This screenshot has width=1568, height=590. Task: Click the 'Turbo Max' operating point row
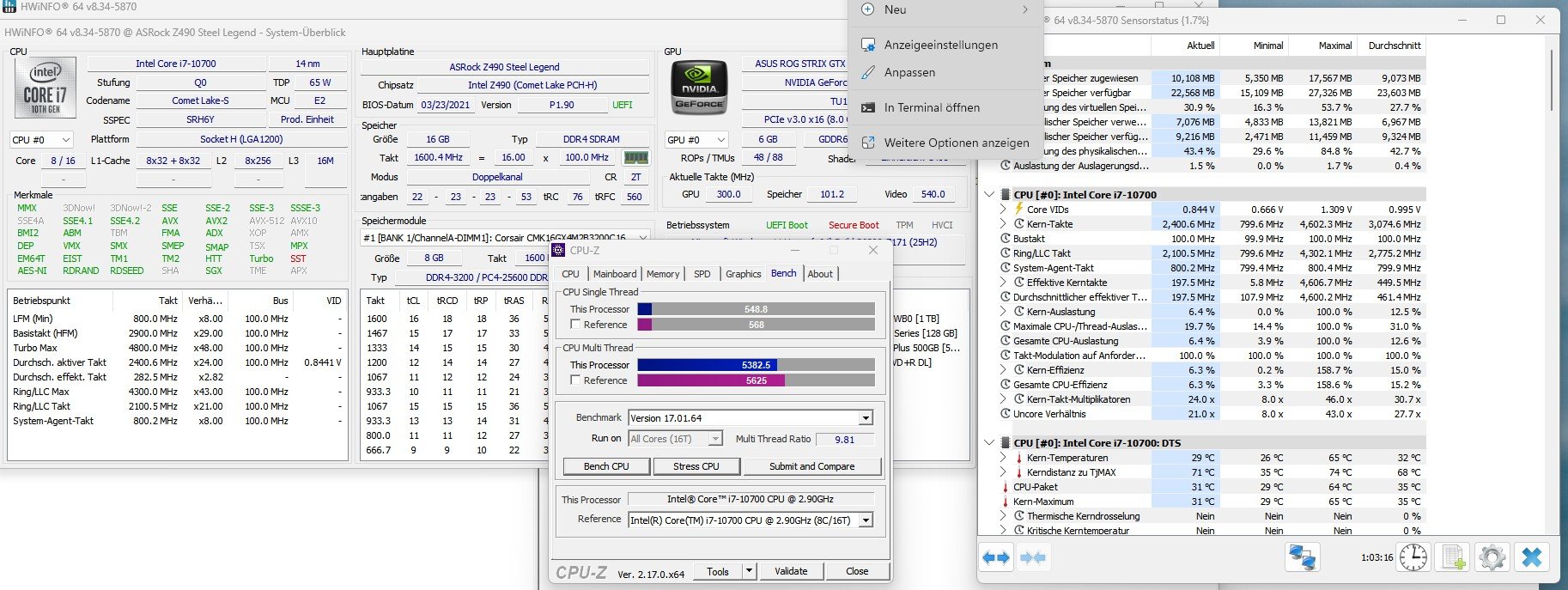coord(176,348)
